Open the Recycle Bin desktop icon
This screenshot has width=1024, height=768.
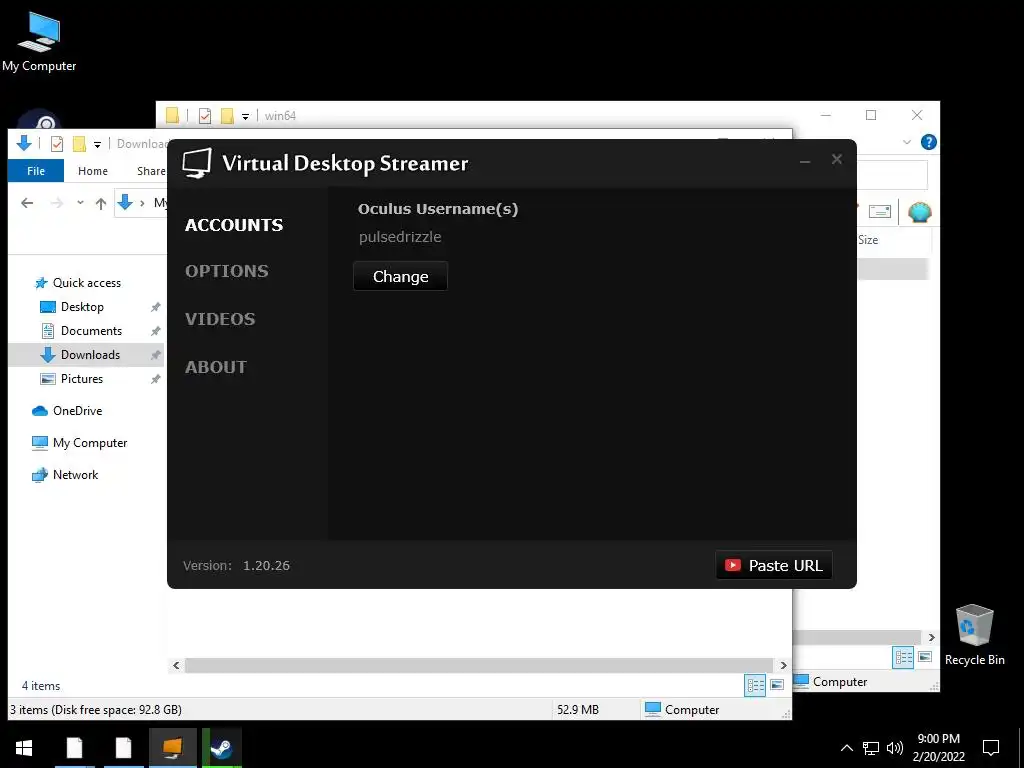[x=974, y=635]
